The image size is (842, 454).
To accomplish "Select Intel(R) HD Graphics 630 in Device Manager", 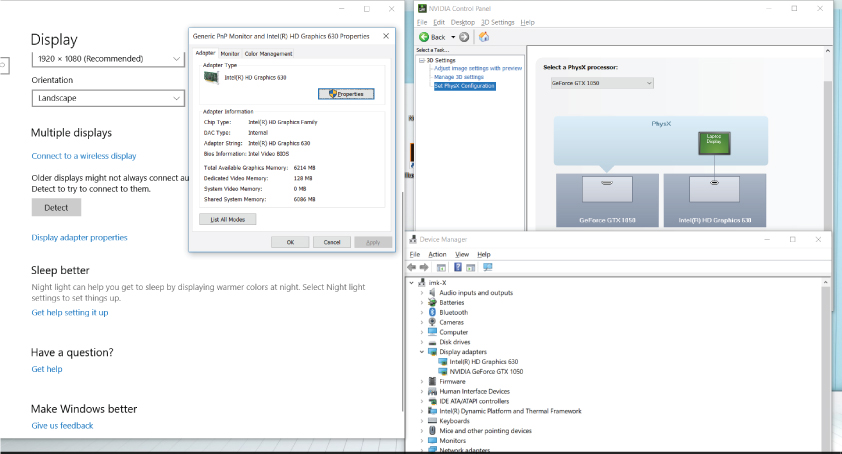I will tap(483, 362).
